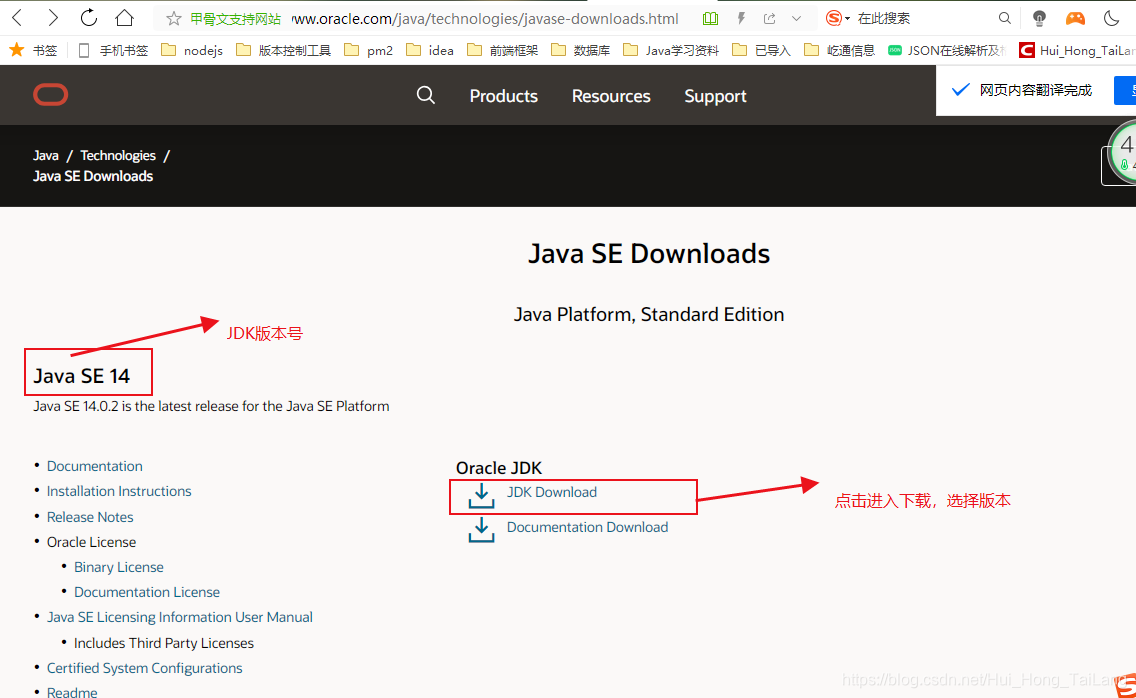Open the Resources menu

pyautogui.click(x=611, y=96)
